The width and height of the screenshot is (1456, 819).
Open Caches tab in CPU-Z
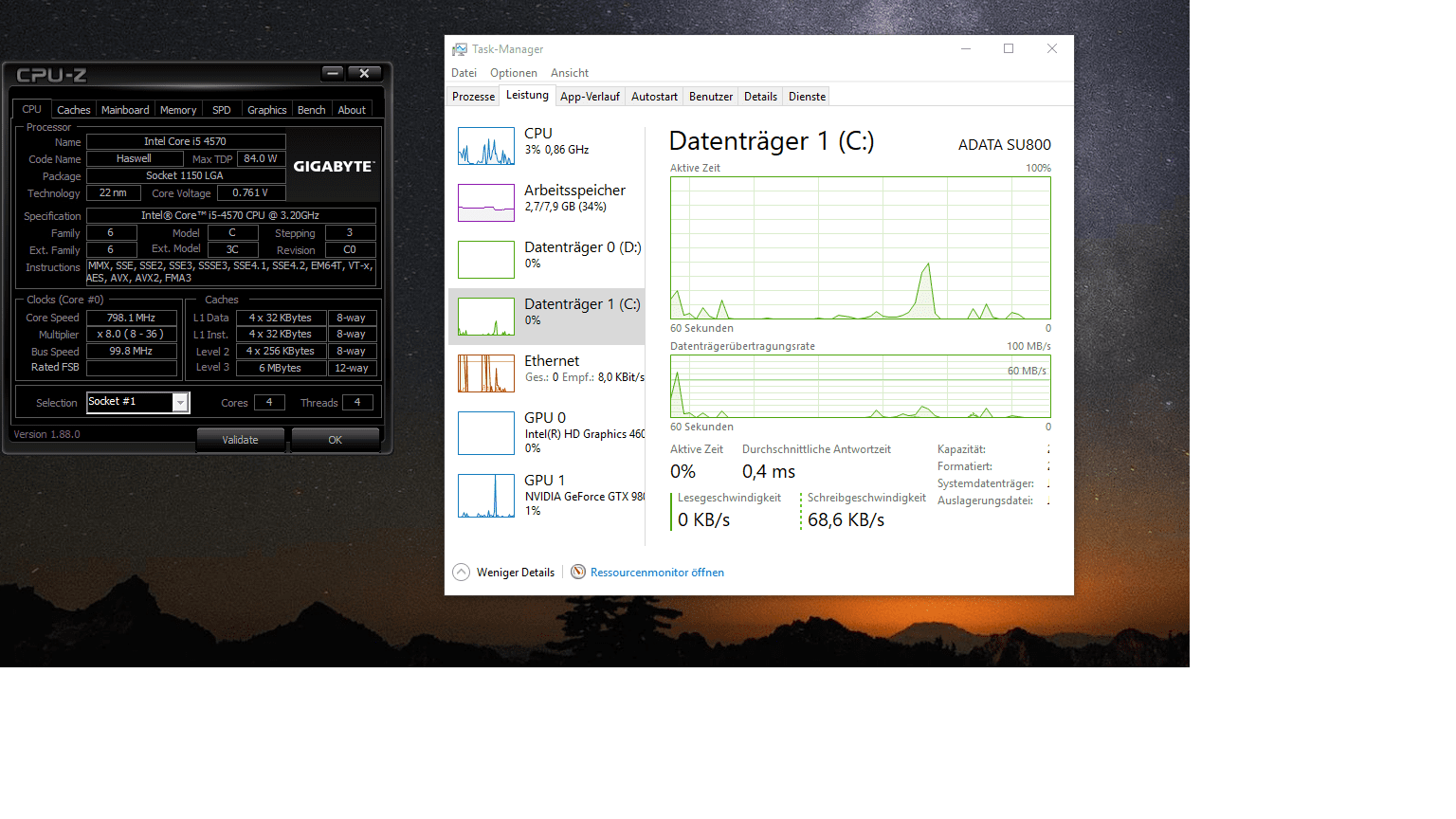tap(73, 110)
